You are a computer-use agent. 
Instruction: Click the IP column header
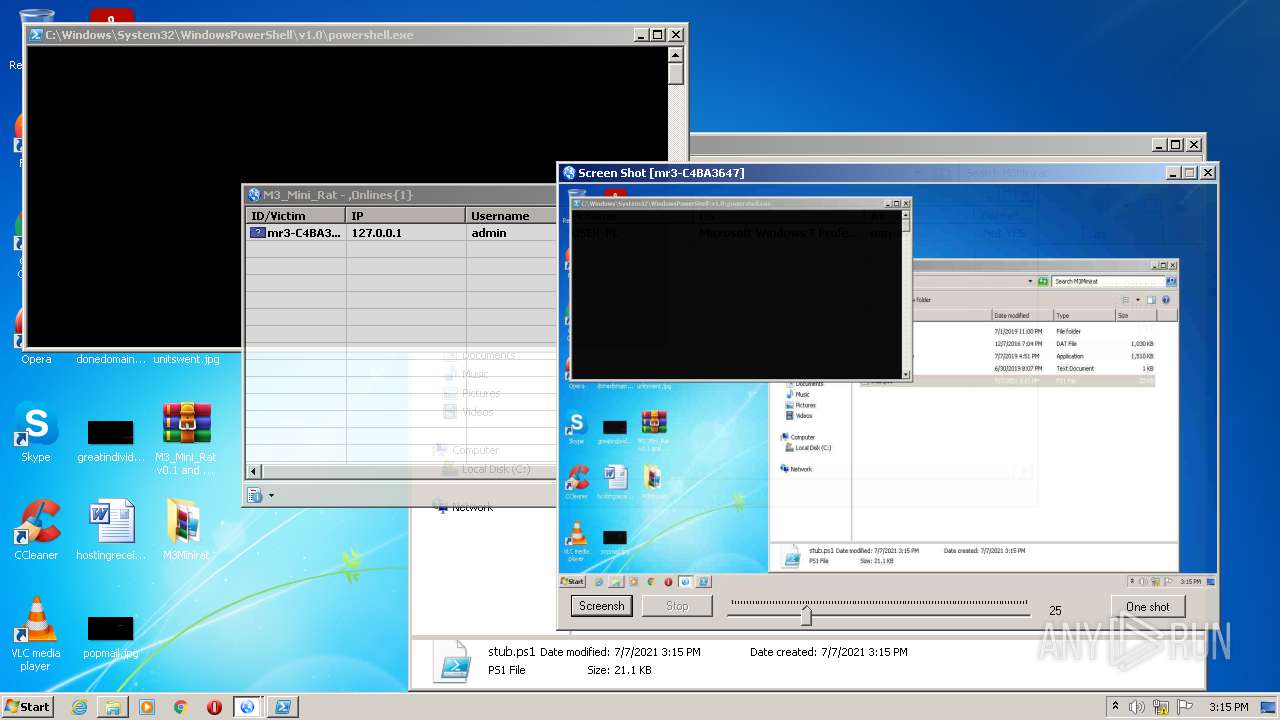406,215
